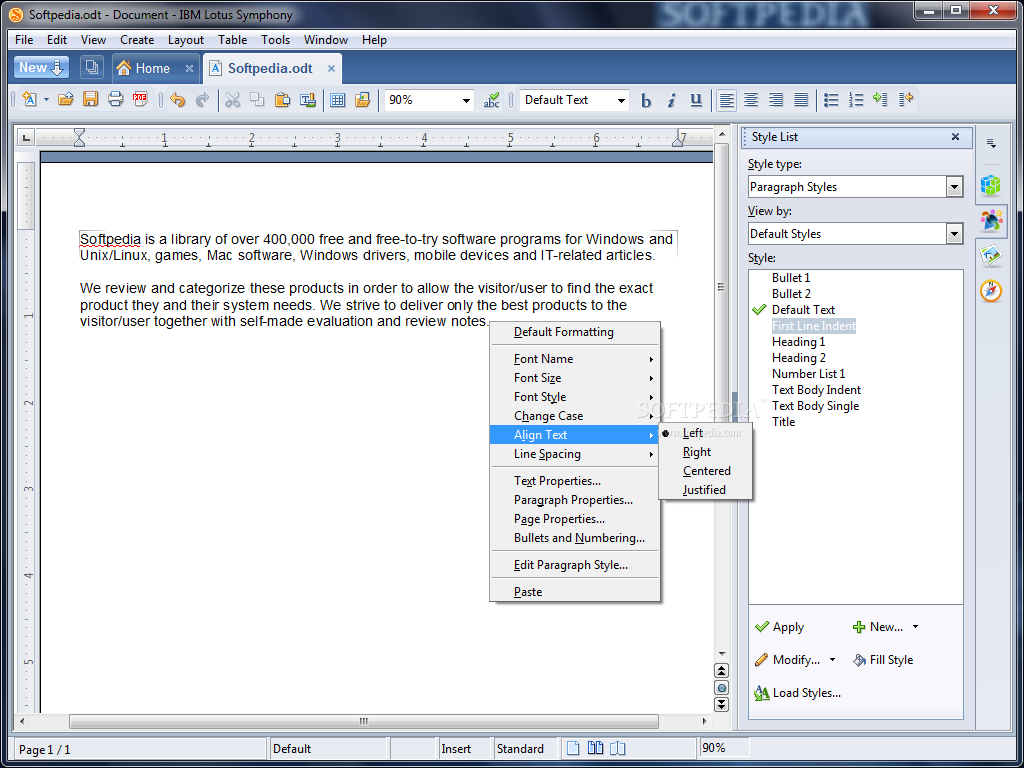This screenshot has width=1024, height=768.
Task: Select Heading 1 in the style list
Action: tap(798, 342)
